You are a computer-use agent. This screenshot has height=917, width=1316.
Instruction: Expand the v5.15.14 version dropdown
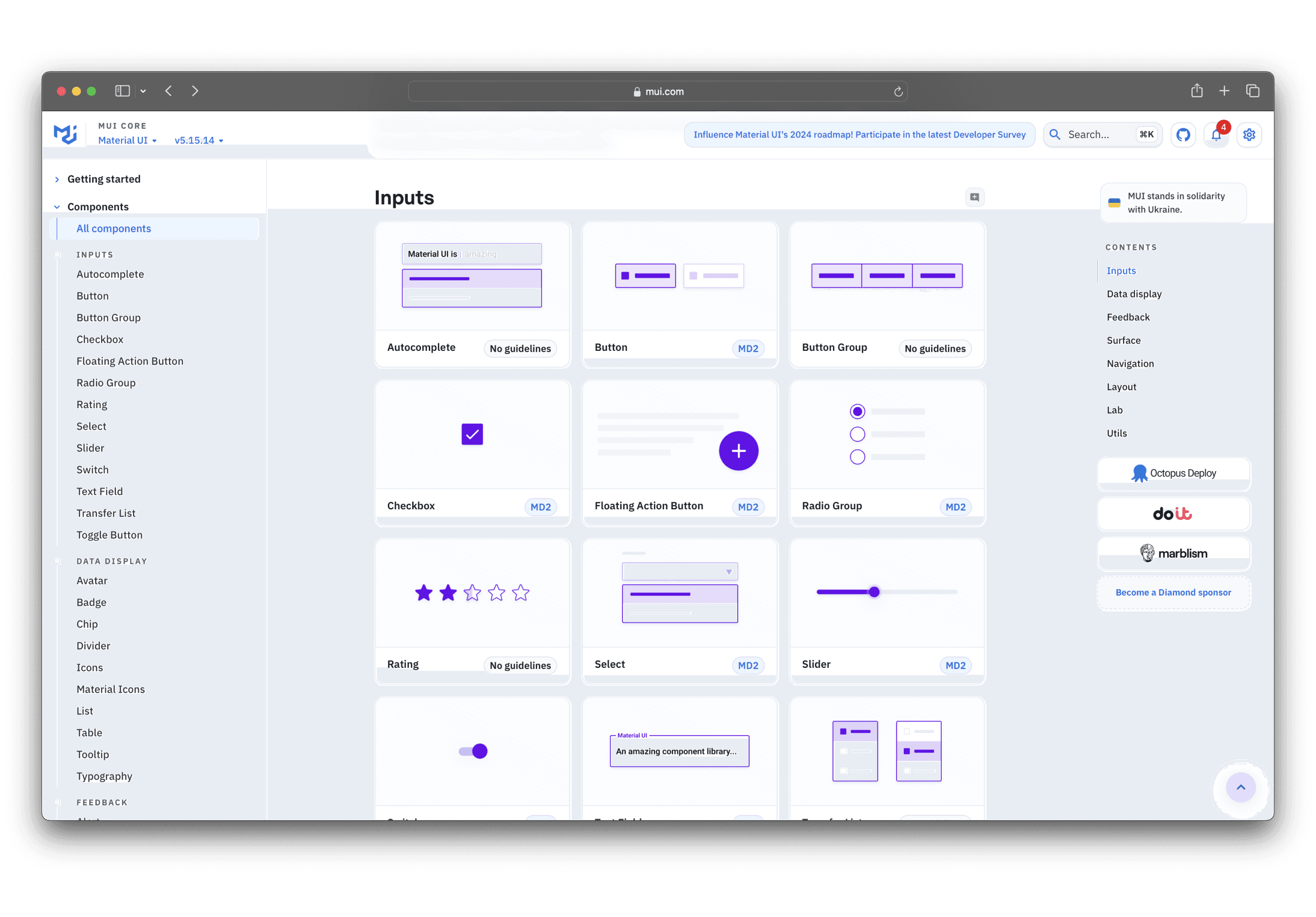tap(198, 140)
